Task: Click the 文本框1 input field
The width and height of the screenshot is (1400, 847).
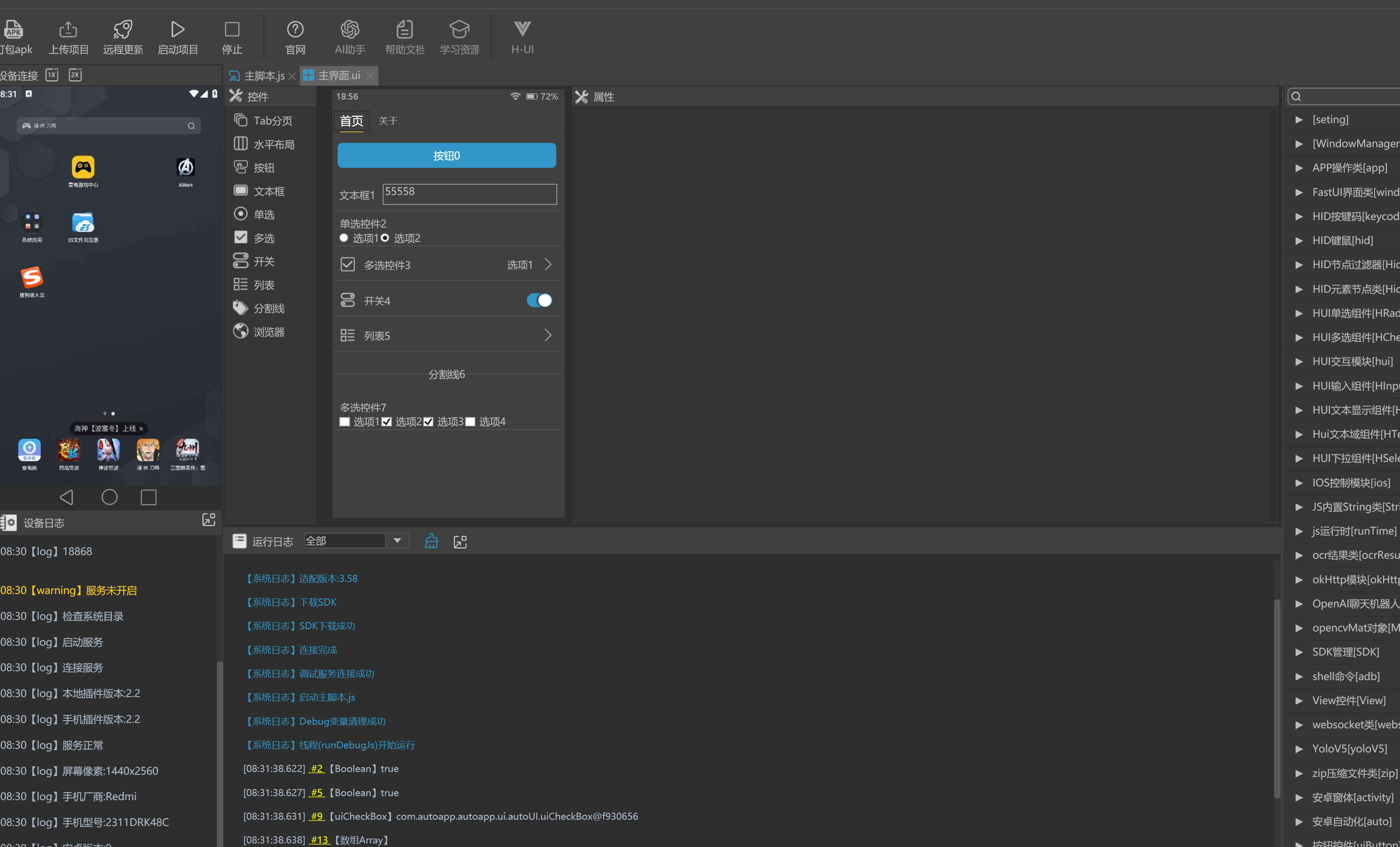Action: tap(469, 194)
